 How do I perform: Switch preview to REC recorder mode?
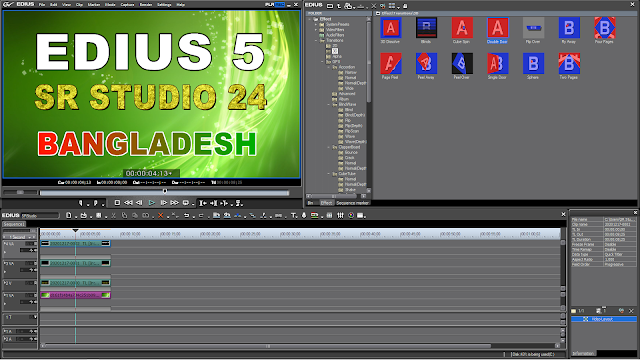coord(279,4)
